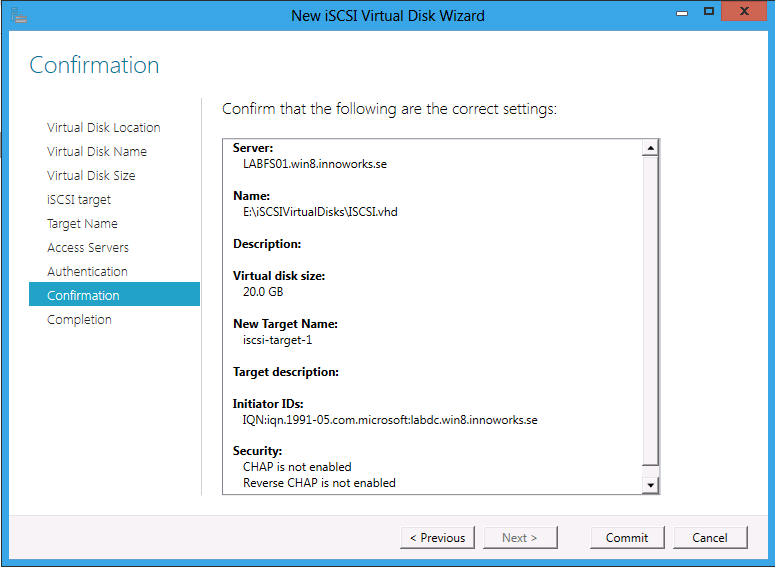
Task: Click the 'Virtual disk size:' label
Action: [x=279, y=276]
